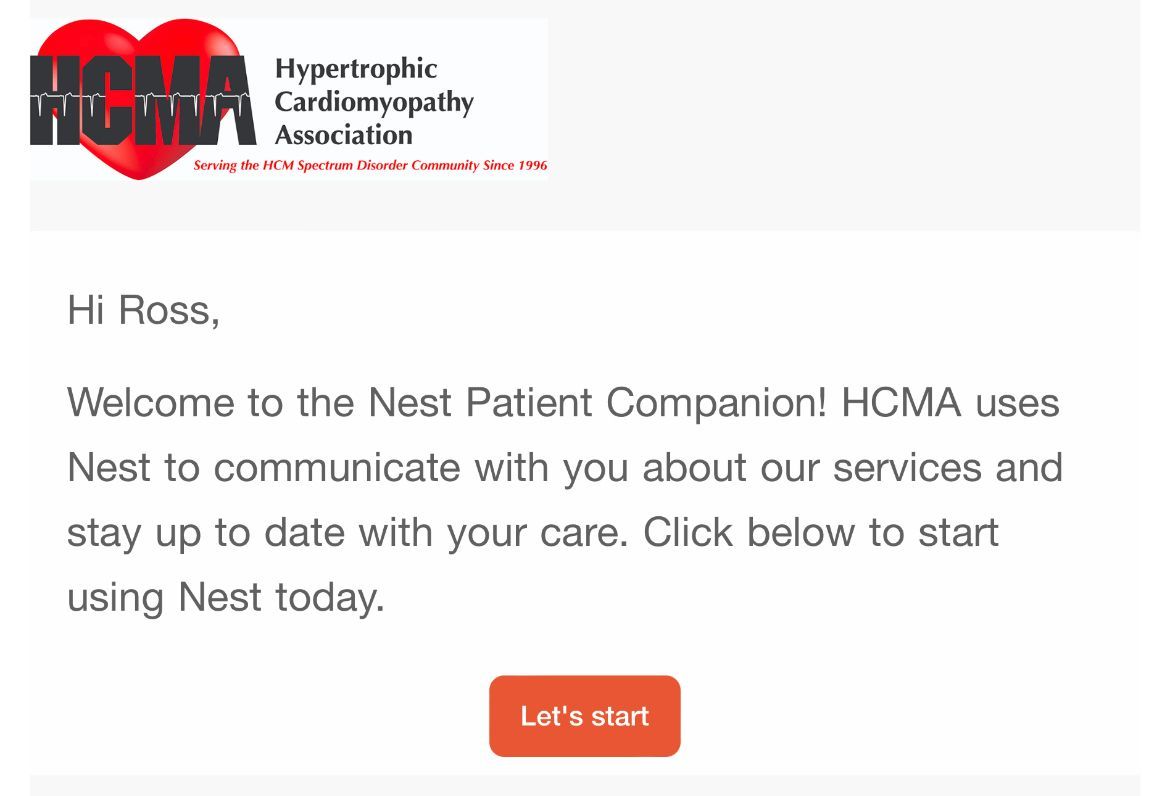Click the word "Cardiomyopathy" in the logo
The height and width of the screenshot is (796, 1170).
pyautogui.click(x=374, y=102)
